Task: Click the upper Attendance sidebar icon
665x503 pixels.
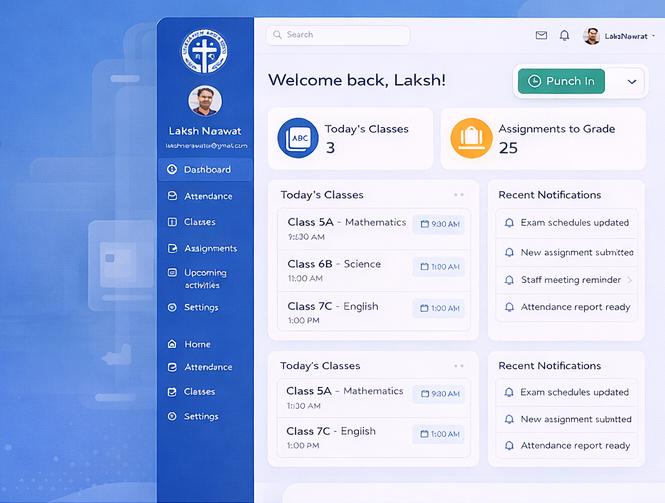Action: tap(172, 196)
